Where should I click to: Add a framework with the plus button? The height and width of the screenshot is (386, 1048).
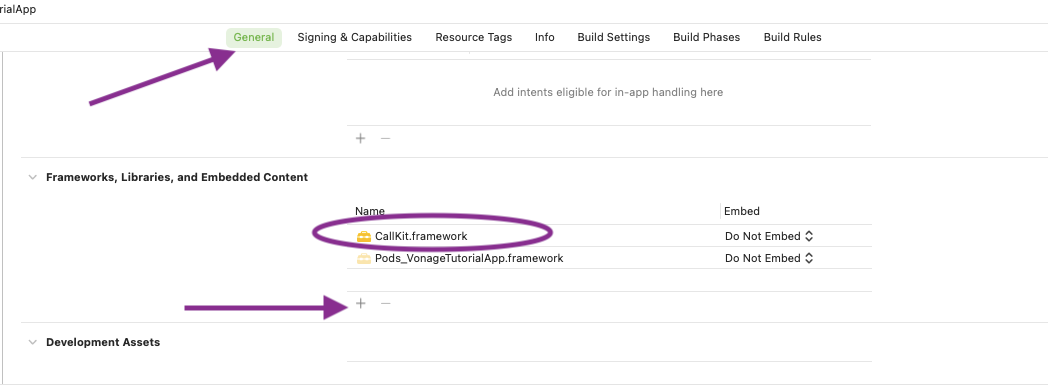[x=361, y=304]
